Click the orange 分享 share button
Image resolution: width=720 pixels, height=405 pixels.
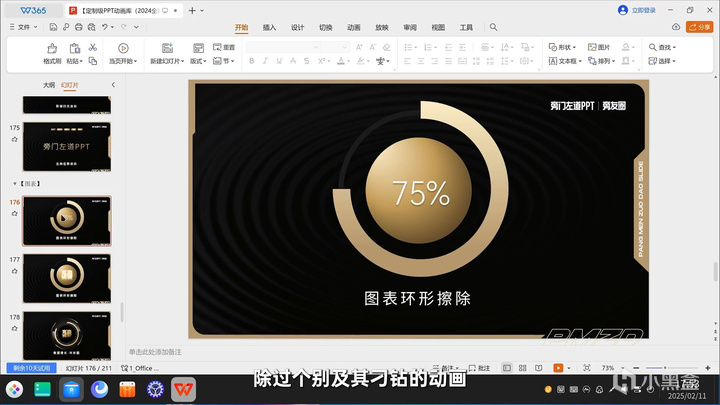pos(699,27)
